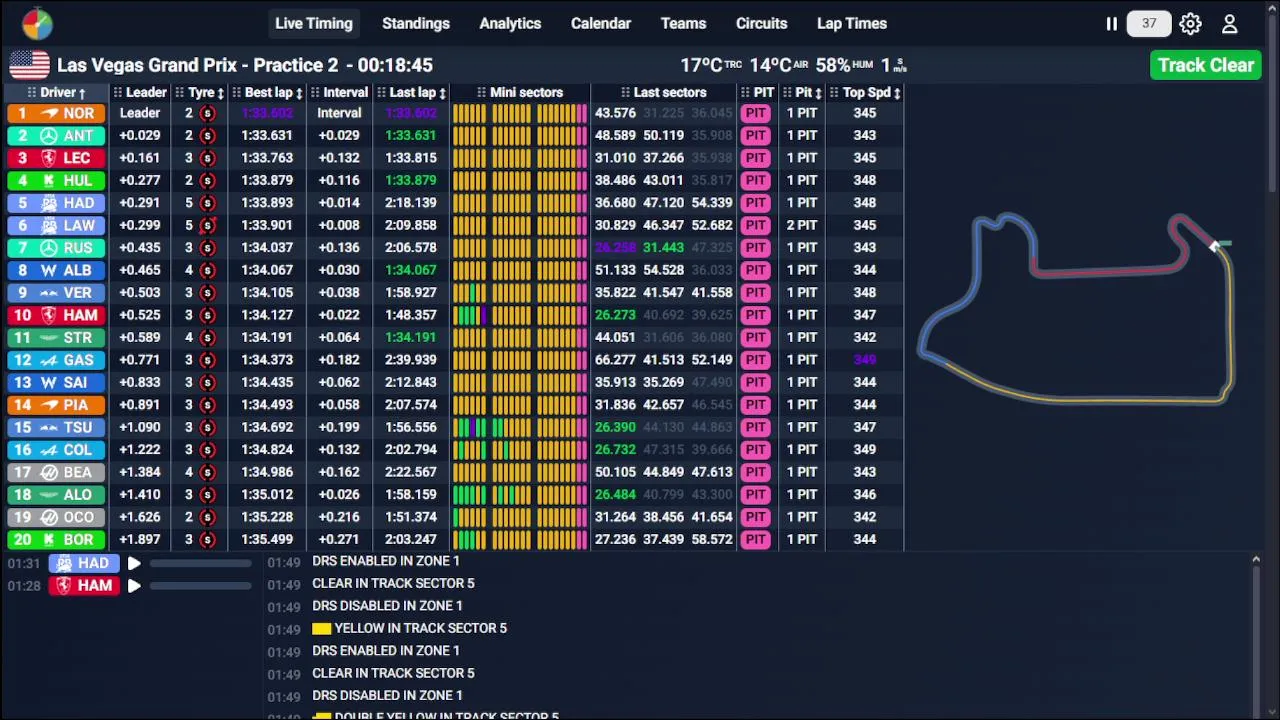Click the yellow flag swatch in messages

(x=321, y=628)
